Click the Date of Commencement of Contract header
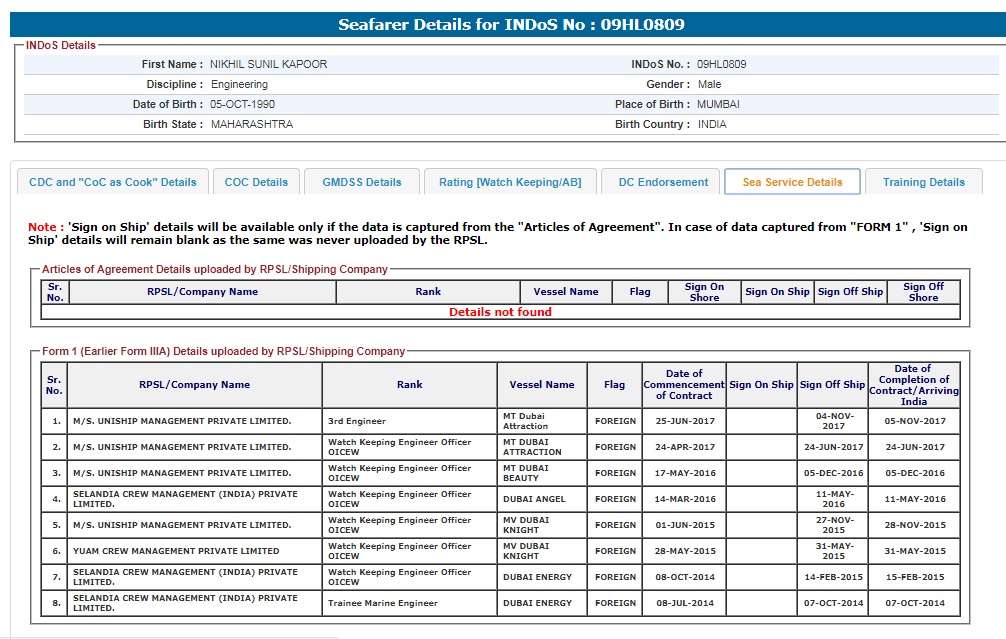The width and height of the screenshot is (1006, 639). pyautogui.click(x=684, y=385)
